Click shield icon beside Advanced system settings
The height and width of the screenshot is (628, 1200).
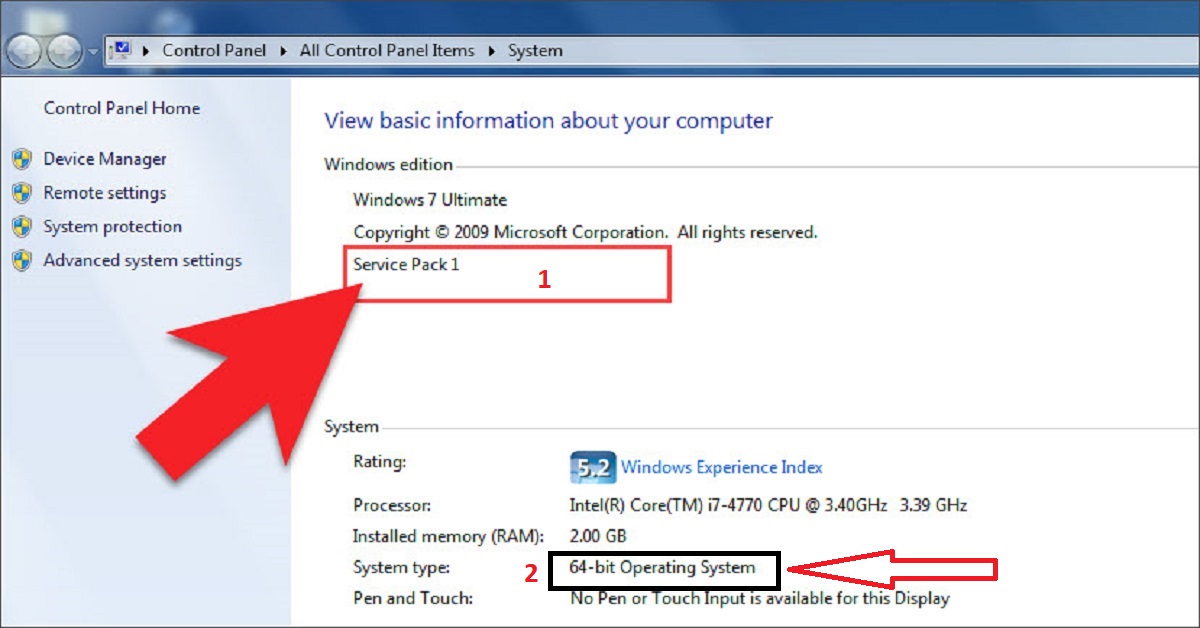(x=22, y=261)
